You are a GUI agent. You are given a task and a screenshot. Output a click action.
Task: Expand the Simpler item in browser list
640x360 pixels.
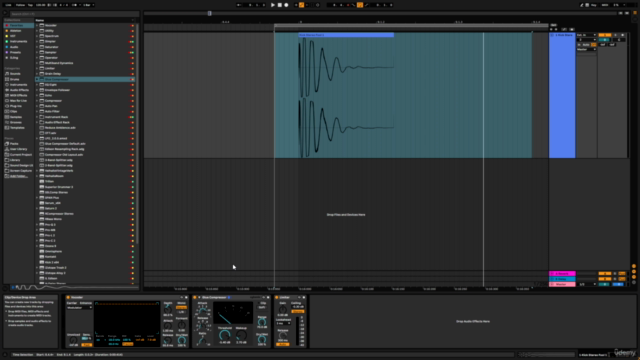coord(37,41)
